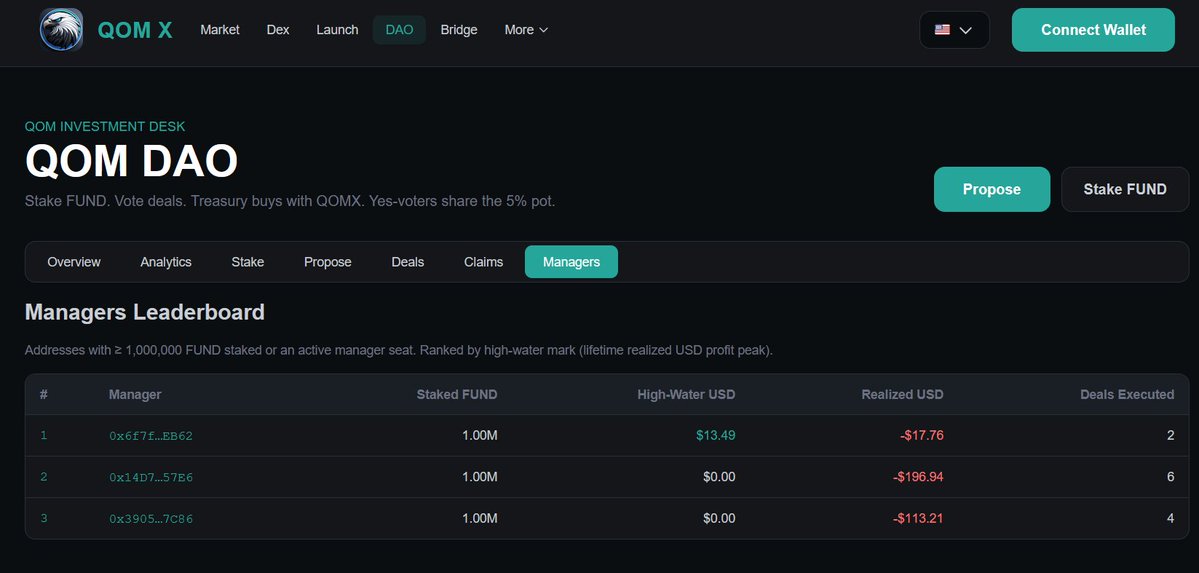This screenshot has height=573, width=1199.
Task: Click the -$113.21 realized value
Action: tap(918, 518)
